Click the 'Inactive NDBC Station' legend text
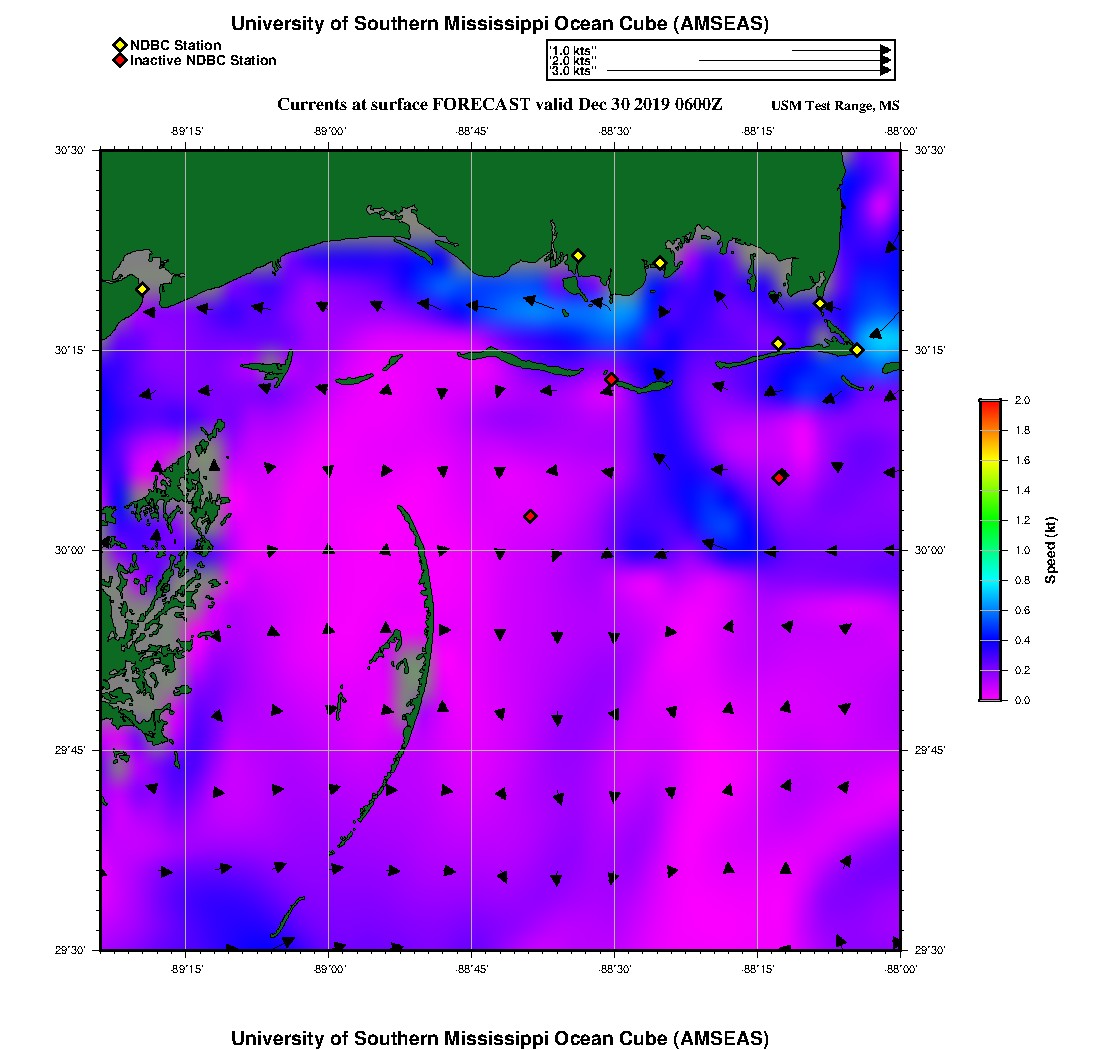This screenshot has width=1100, height=1050. [203, 61]
